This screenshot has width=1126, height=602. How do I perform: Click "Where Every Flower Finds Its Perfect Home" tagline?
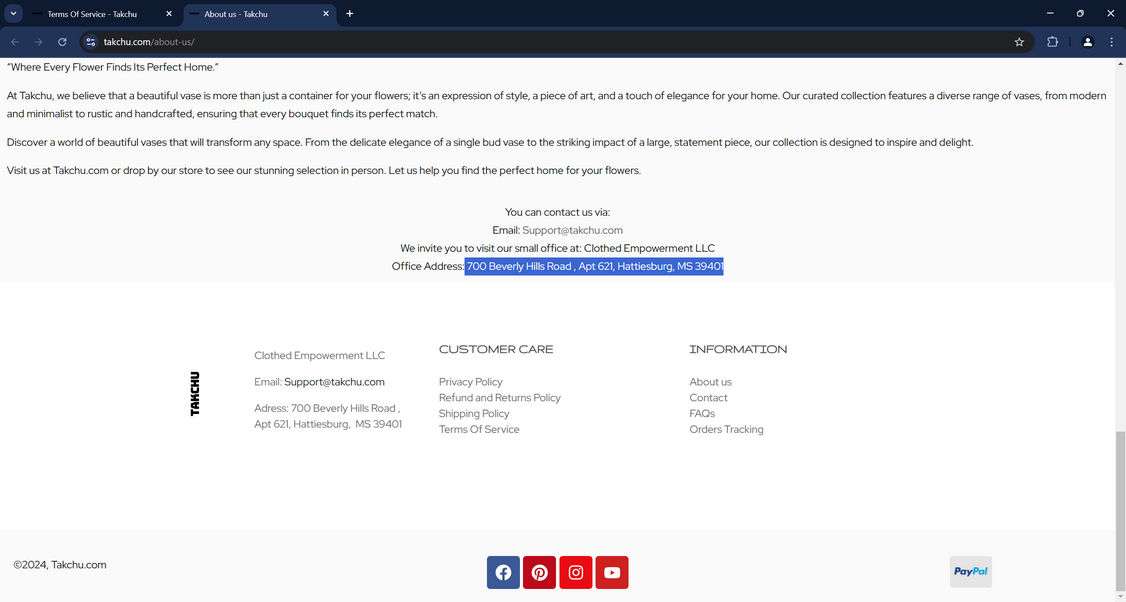pyautogui.click(x=113, y=68)
